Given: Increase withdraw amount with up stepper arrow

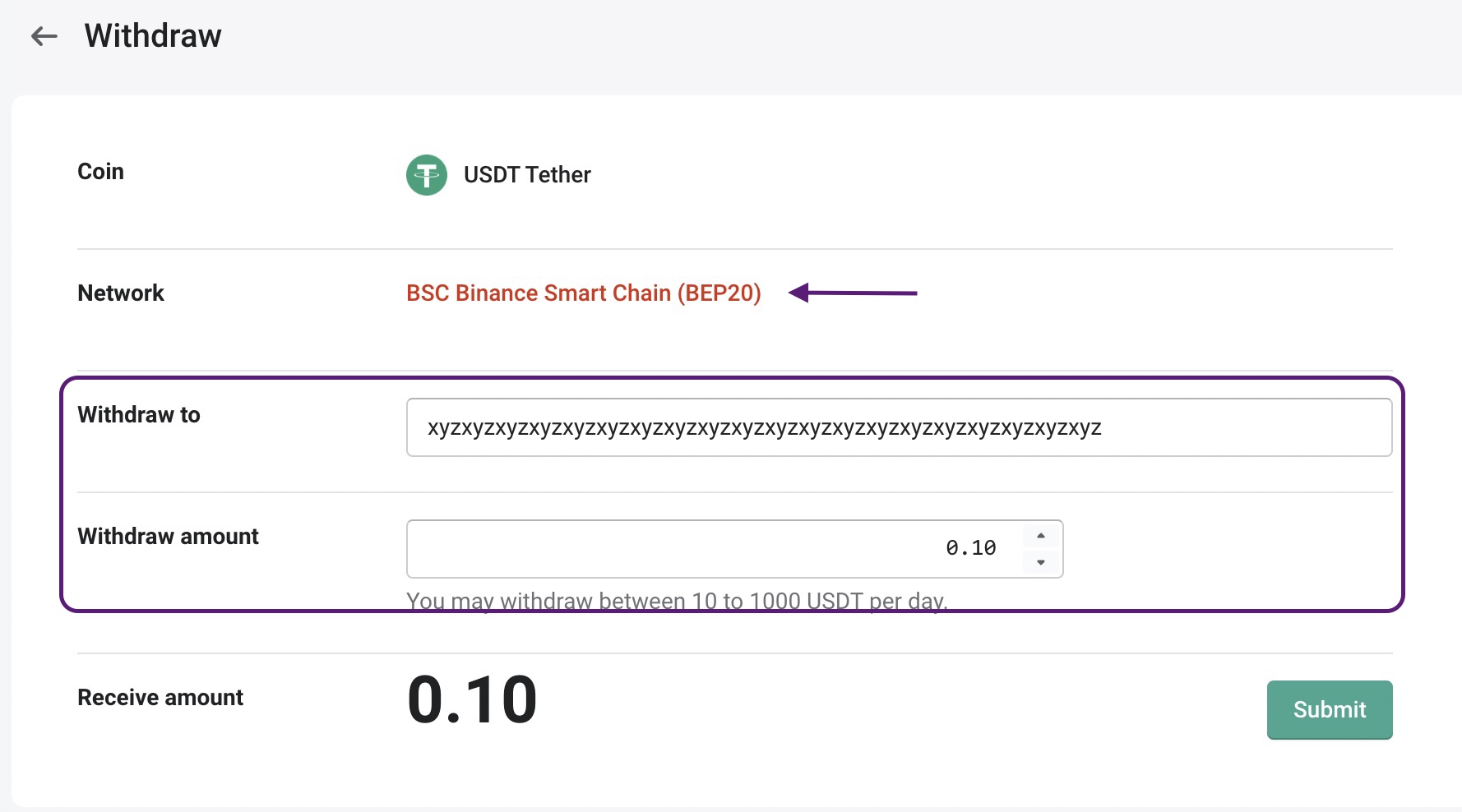Looking at the screenshot, I should [1041, 536].
